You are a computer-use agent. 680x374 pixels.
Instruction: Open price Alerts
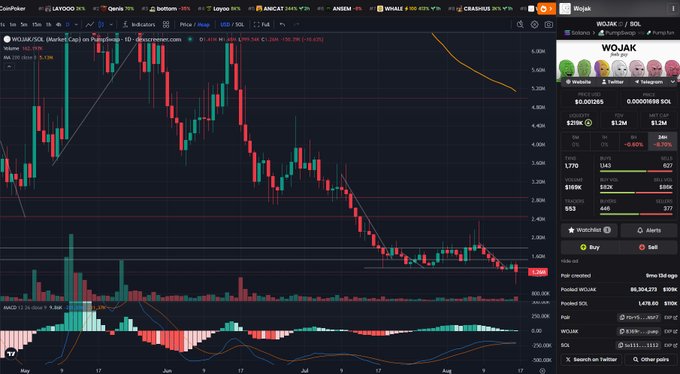click(x=649, y=230)
